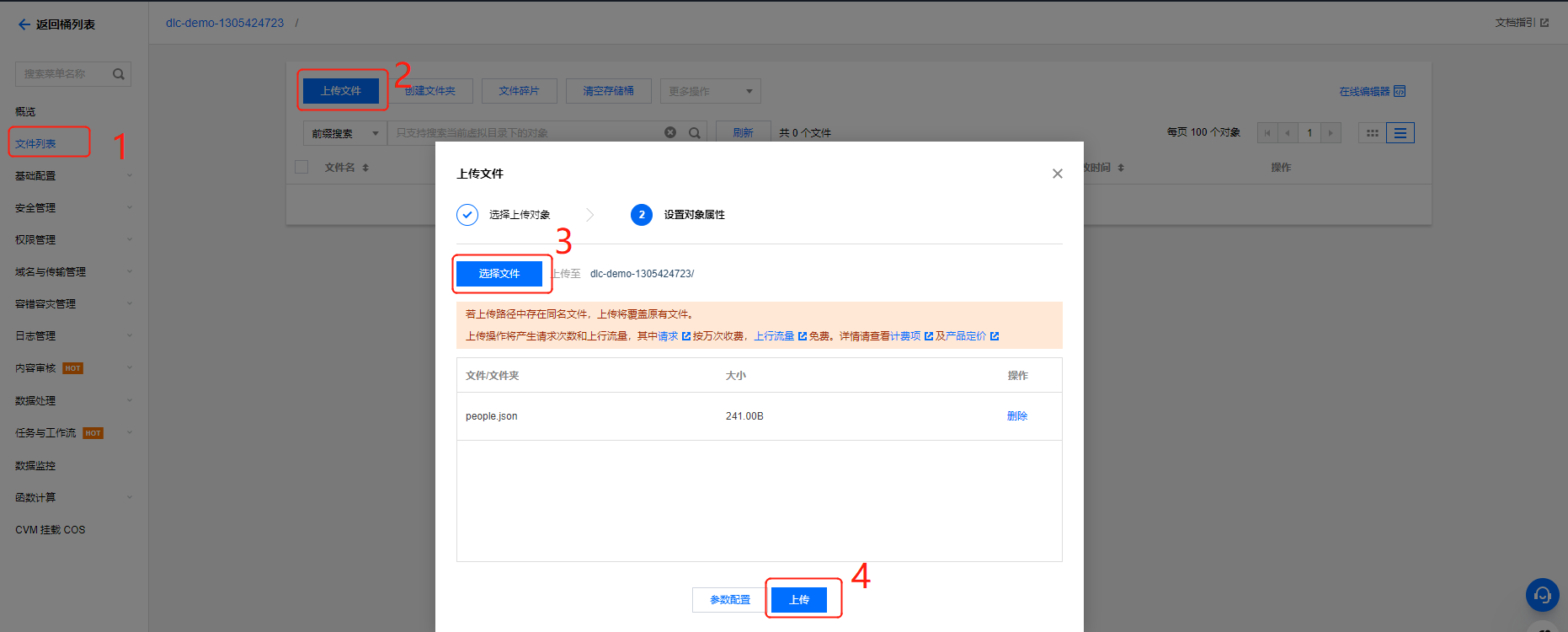1568x632 pixels.
Task: Close the 上传文件 dialog
Action: (x=1057, y=174)
